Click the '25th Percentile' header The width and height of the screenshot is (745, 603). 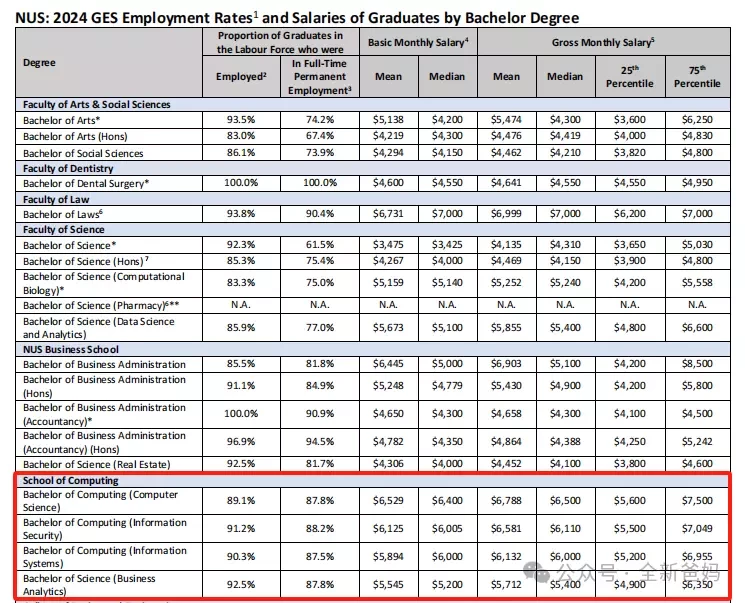[x=630, y=77]
